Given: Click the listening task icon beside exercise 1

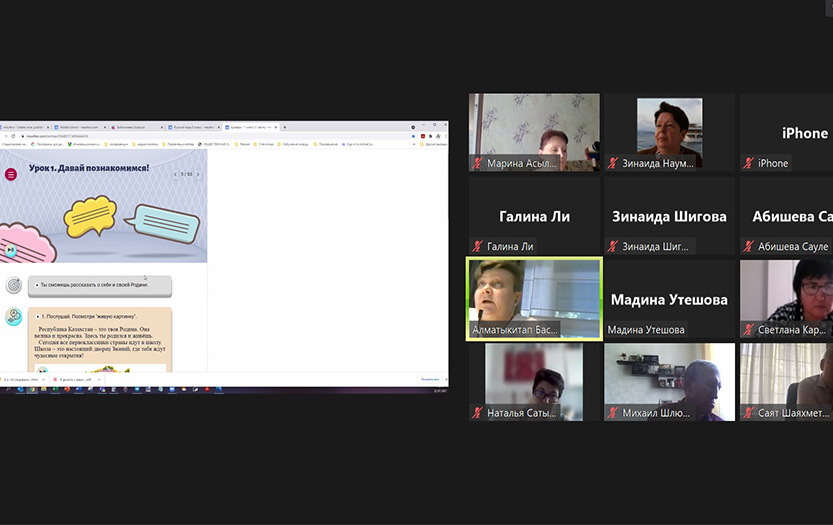Looking at the screenshot, I should pyautogui.click(x=14, y=317).
